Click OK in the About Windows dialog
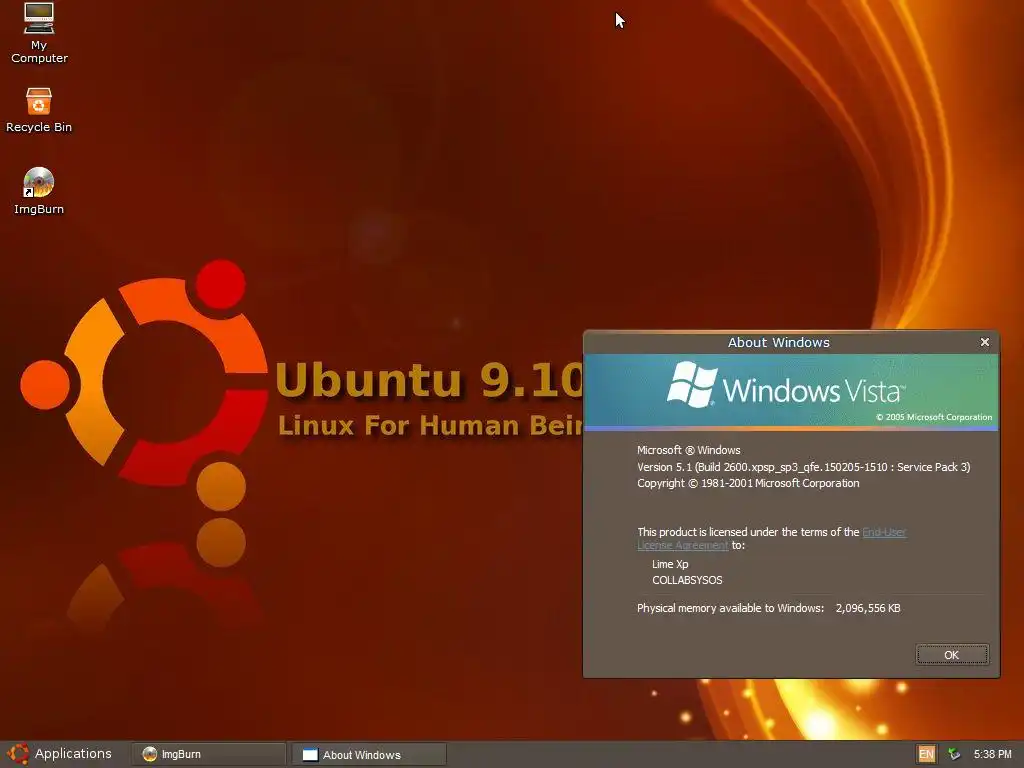 (952, 654)
